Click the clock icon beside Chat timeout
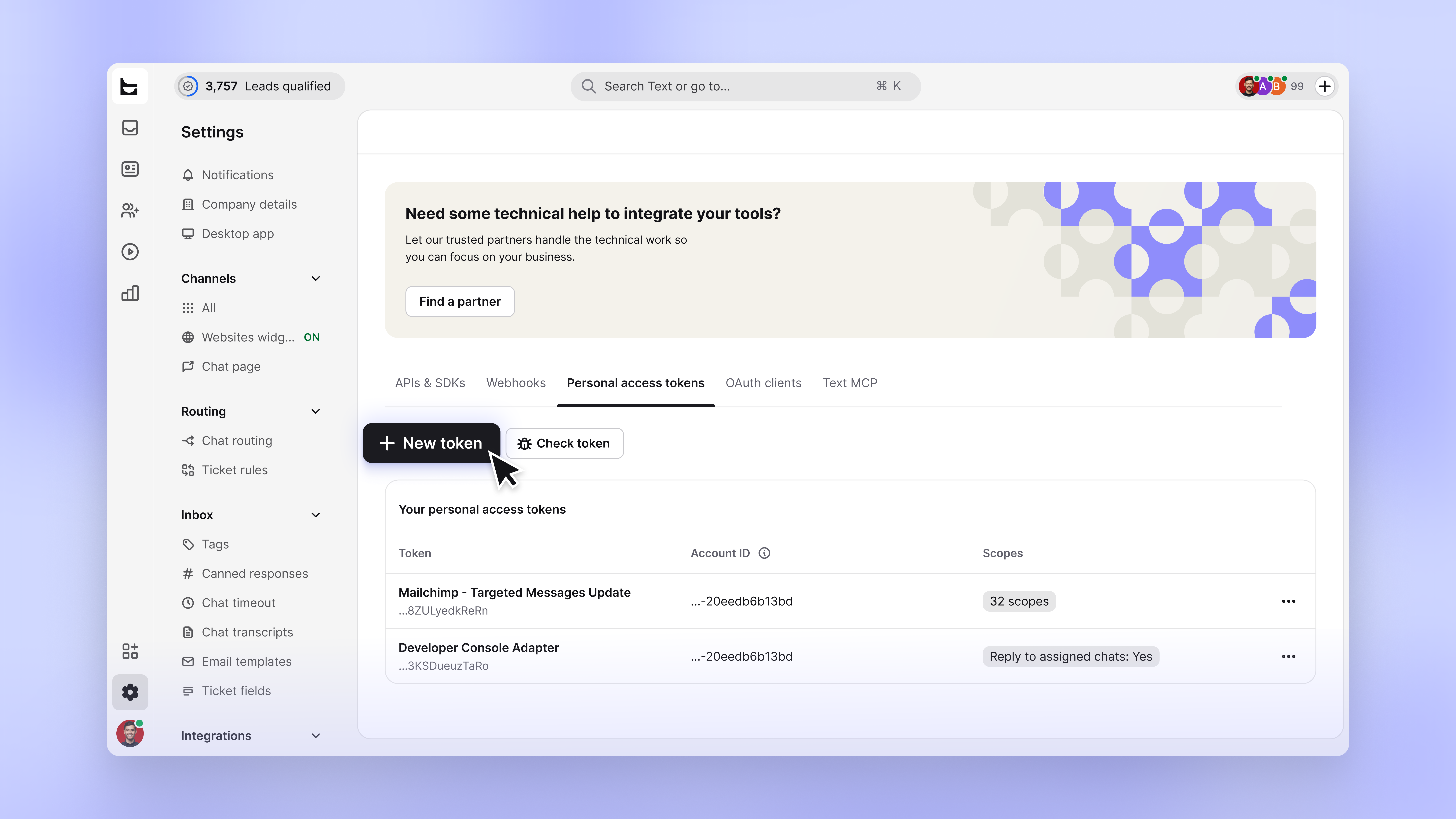The width and height of the screenshot is (1456, 819). click(x=188, y=603)
